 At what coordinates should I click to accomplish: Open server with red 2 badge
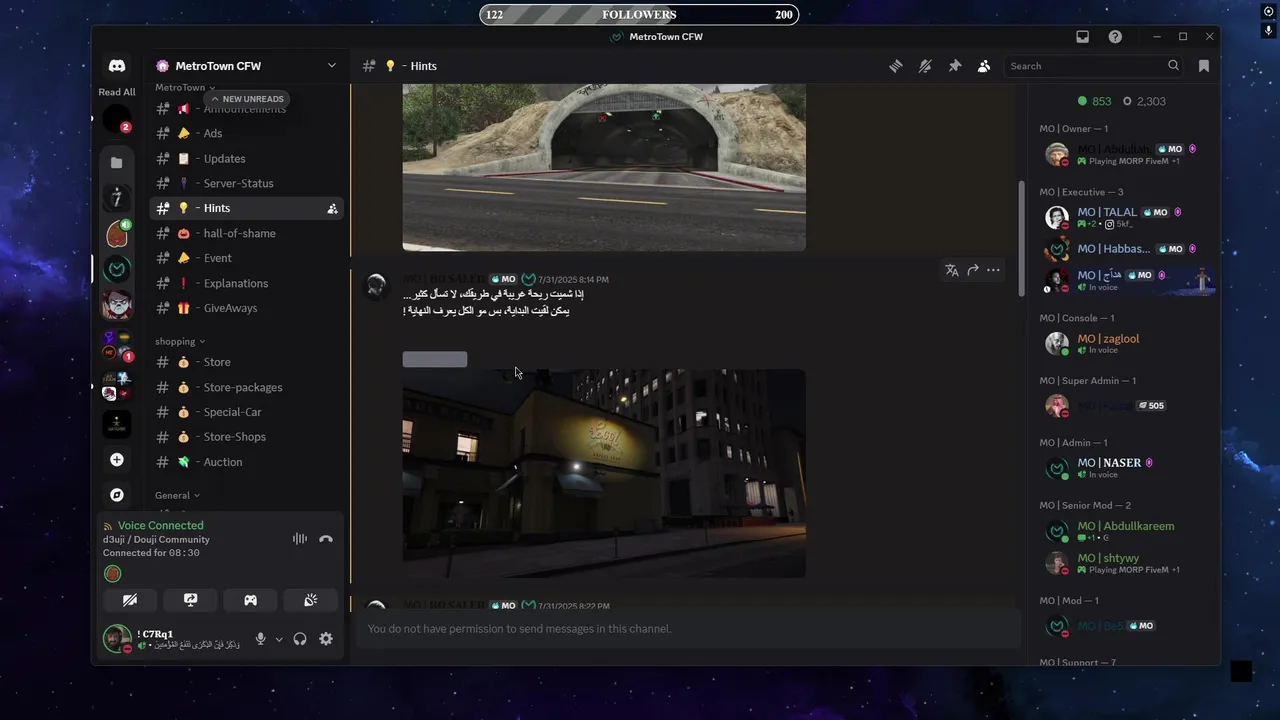pyautogui.click(x=117, y=119)
